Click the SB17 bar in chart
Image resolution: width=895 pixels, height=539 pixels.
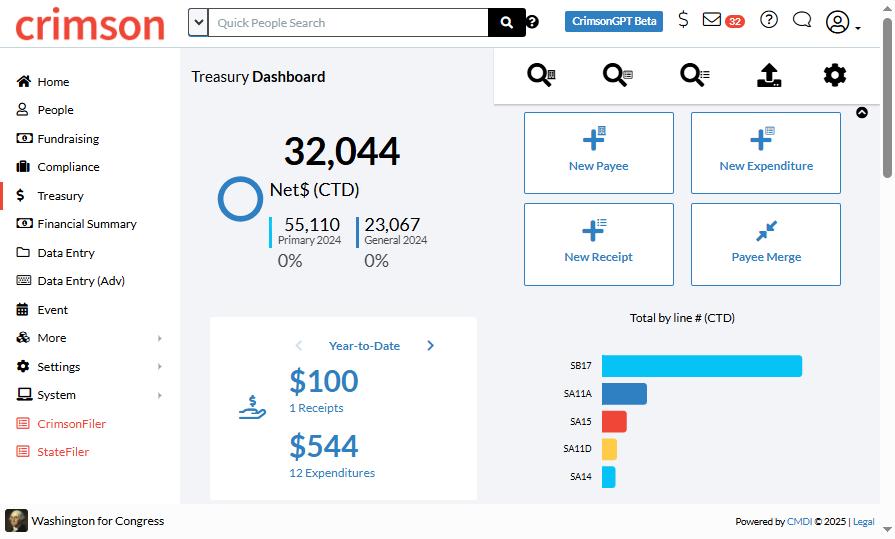(702, 366)
